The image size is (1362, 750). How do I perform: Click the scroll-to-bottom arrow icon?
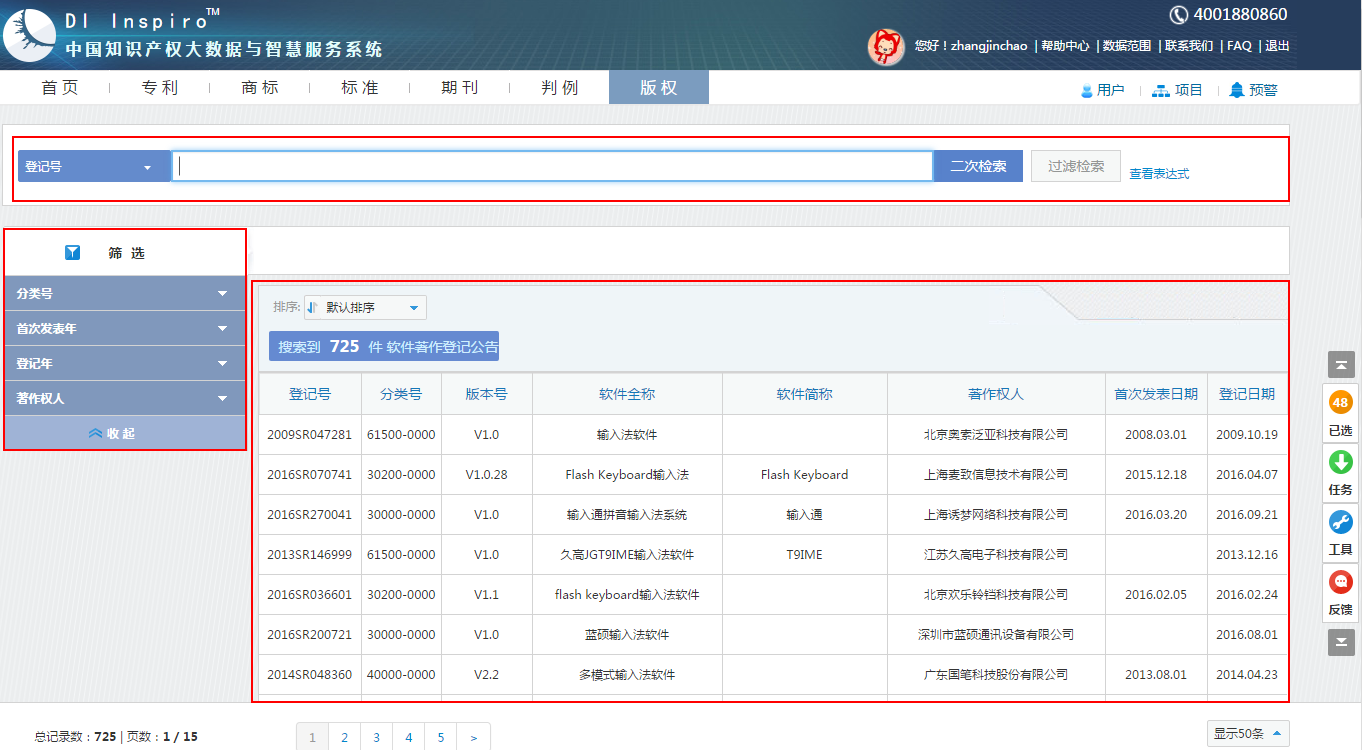click(1341, 642)
